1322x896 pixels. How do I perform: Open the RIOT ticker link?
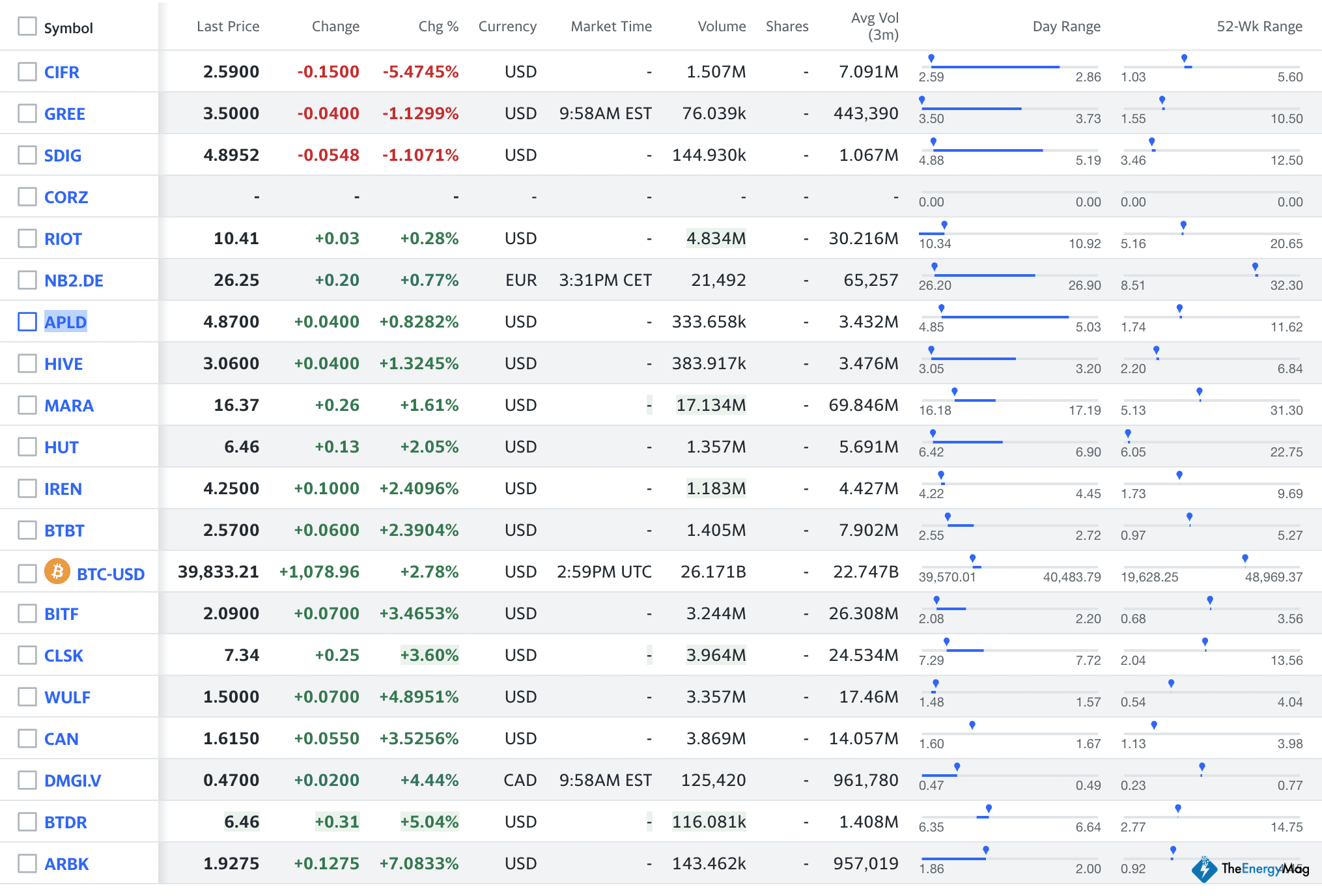[x=63, y=239]
